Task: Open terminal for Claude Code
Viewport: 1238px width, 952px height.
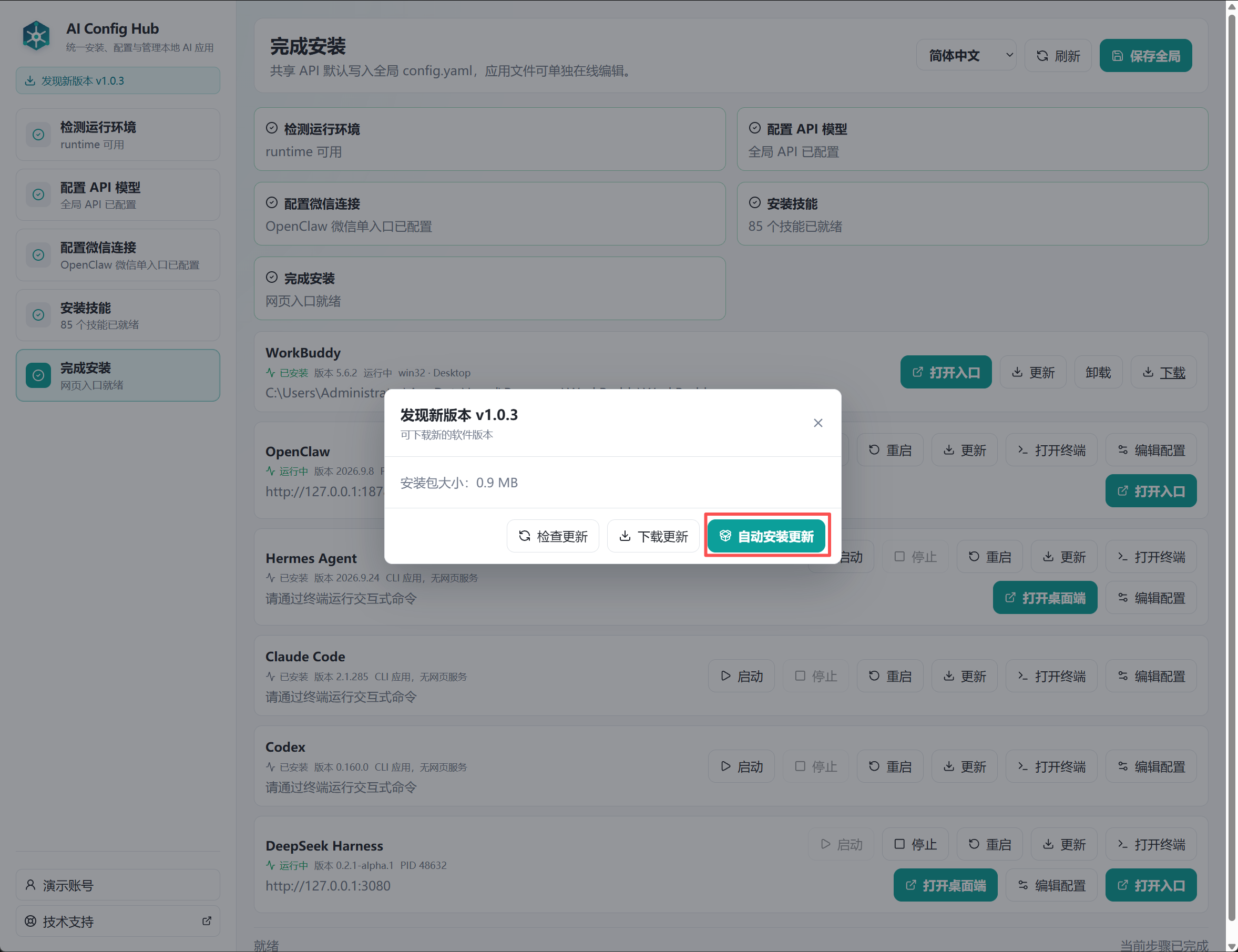Action: click(x=1051, y=675)
